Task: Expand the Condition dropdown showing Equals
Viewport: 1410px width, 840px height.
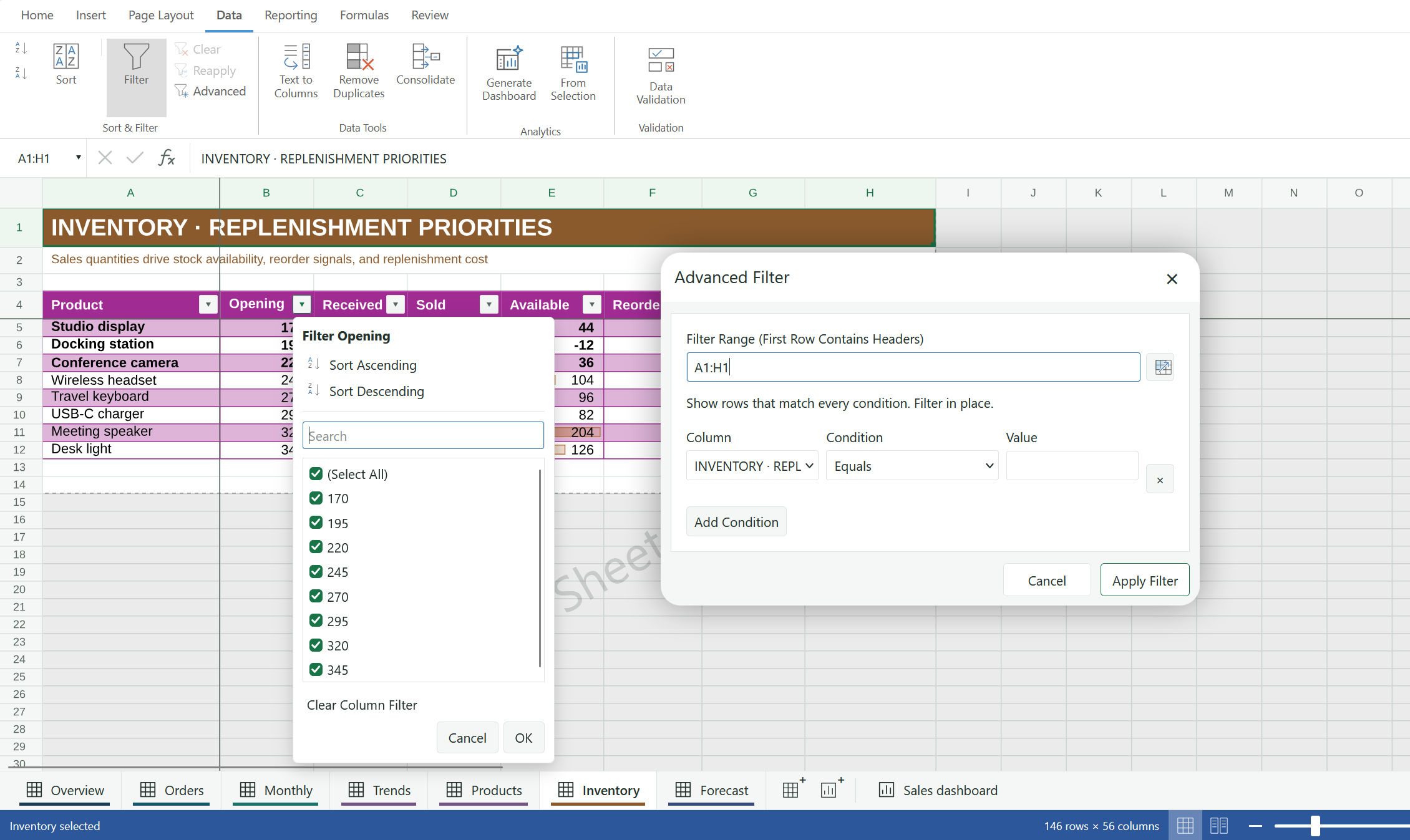Action: (x=912, y=466)
